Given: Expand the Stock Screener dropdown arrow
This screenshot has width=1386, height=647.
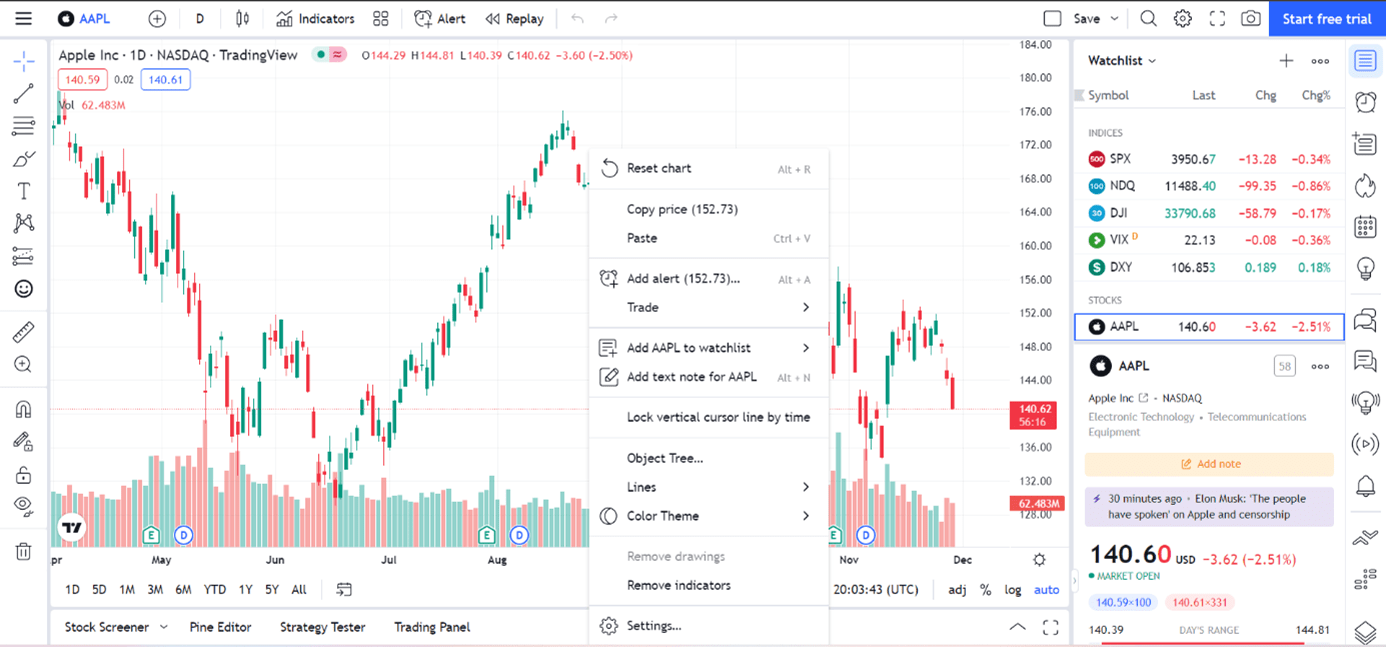Looking at the screenshot, I should [164, 627].
